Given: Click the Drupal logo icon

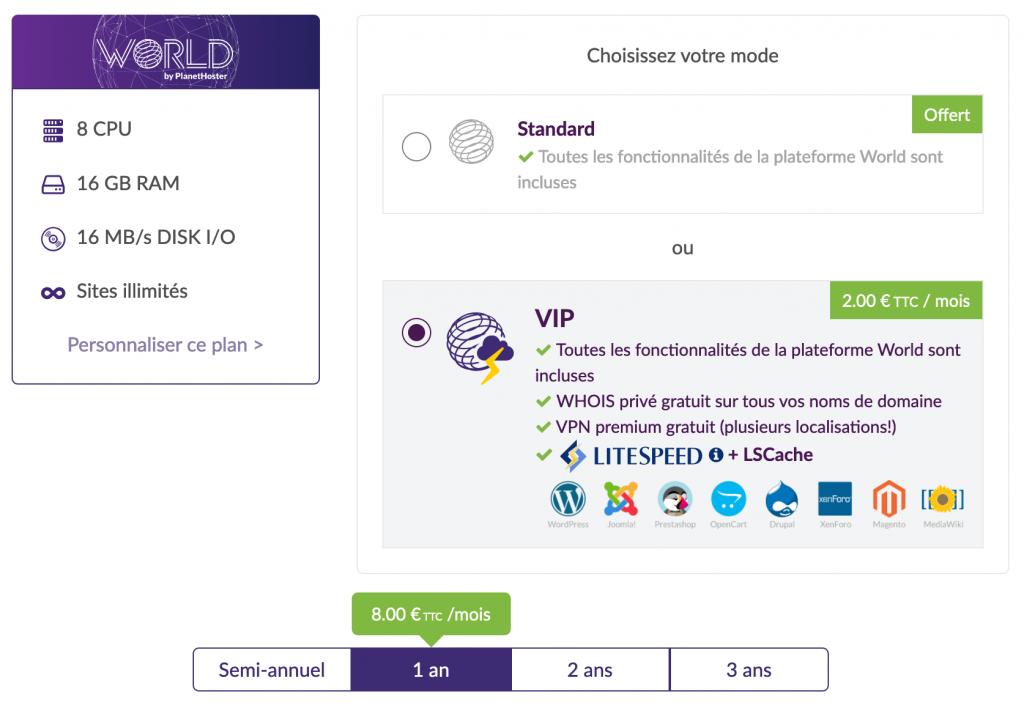Looking at the screenshot, I should coord(782,500).
